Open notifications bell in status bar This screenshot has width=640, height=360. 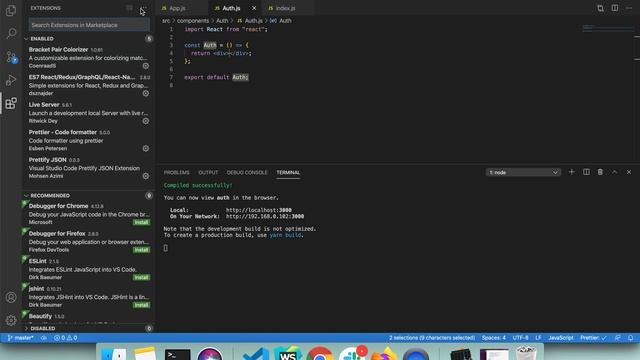click(631, 338)
